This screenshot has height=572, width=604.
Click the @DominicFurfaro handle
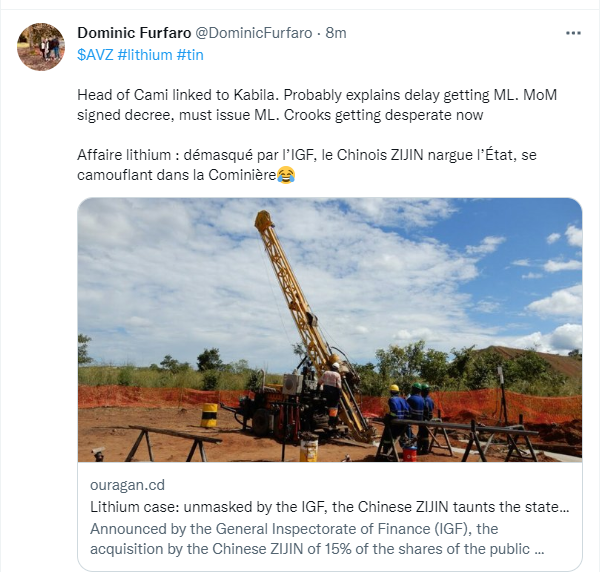(254, 33)
